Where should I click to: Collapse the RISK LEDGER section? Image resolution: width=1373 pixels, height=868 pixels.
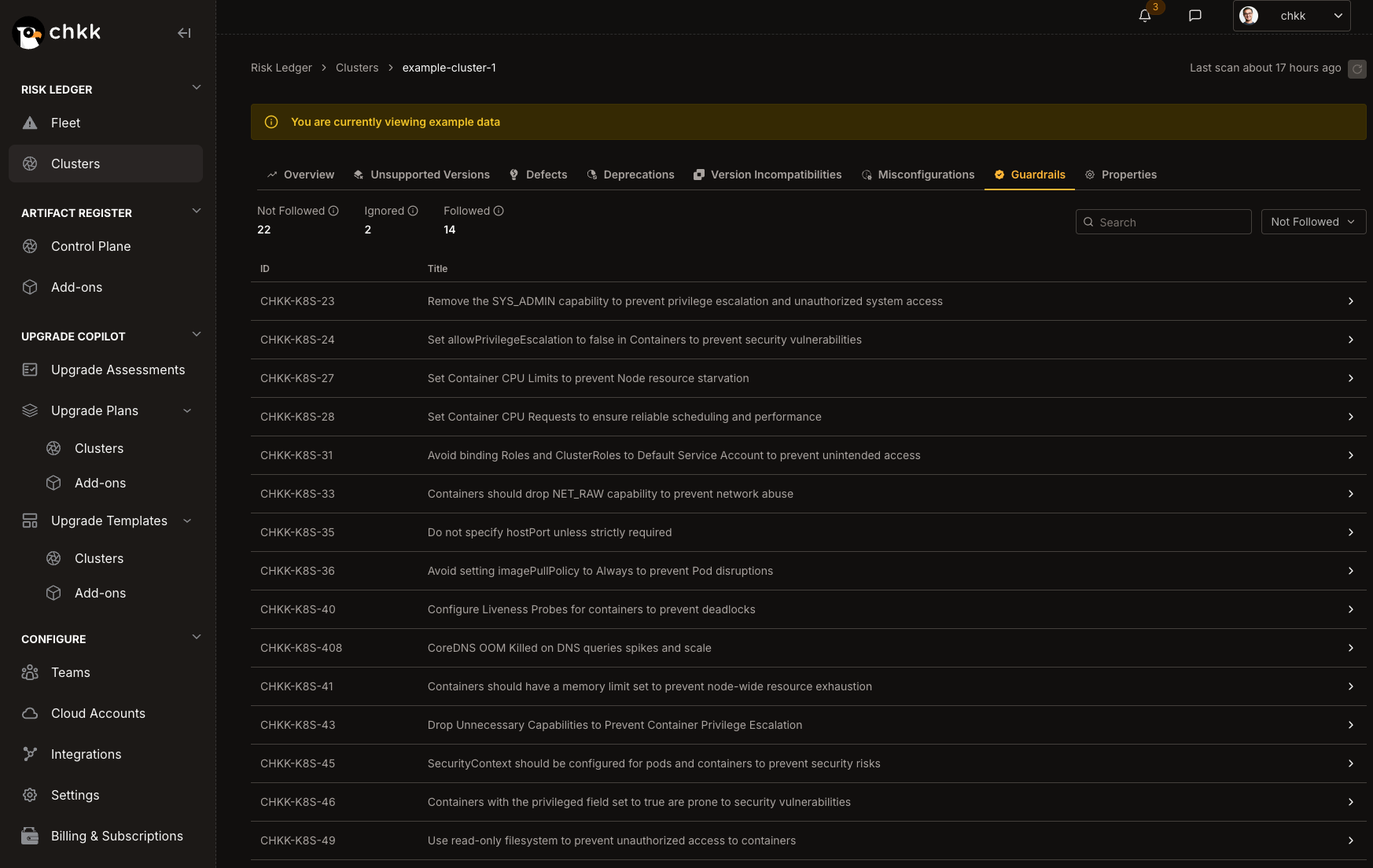tap(197, 87)
